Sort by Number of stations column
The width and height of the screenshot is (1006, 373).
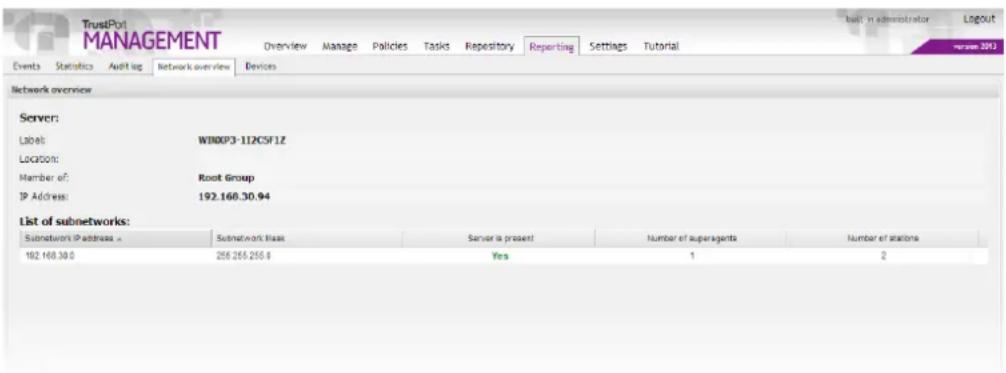[x=883, y=238]
